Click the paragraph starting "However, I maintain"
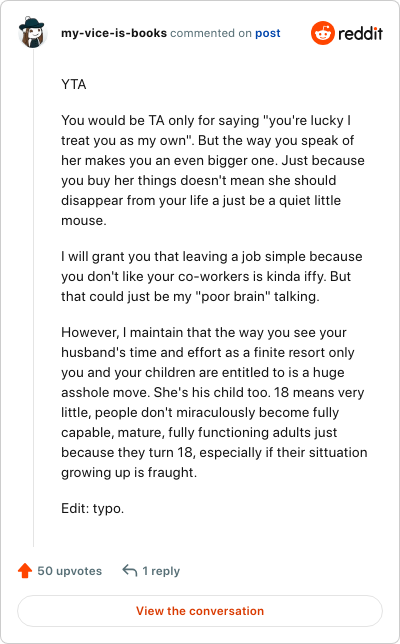Viewport: 400px width, 644px height. (x=214, y=402)
